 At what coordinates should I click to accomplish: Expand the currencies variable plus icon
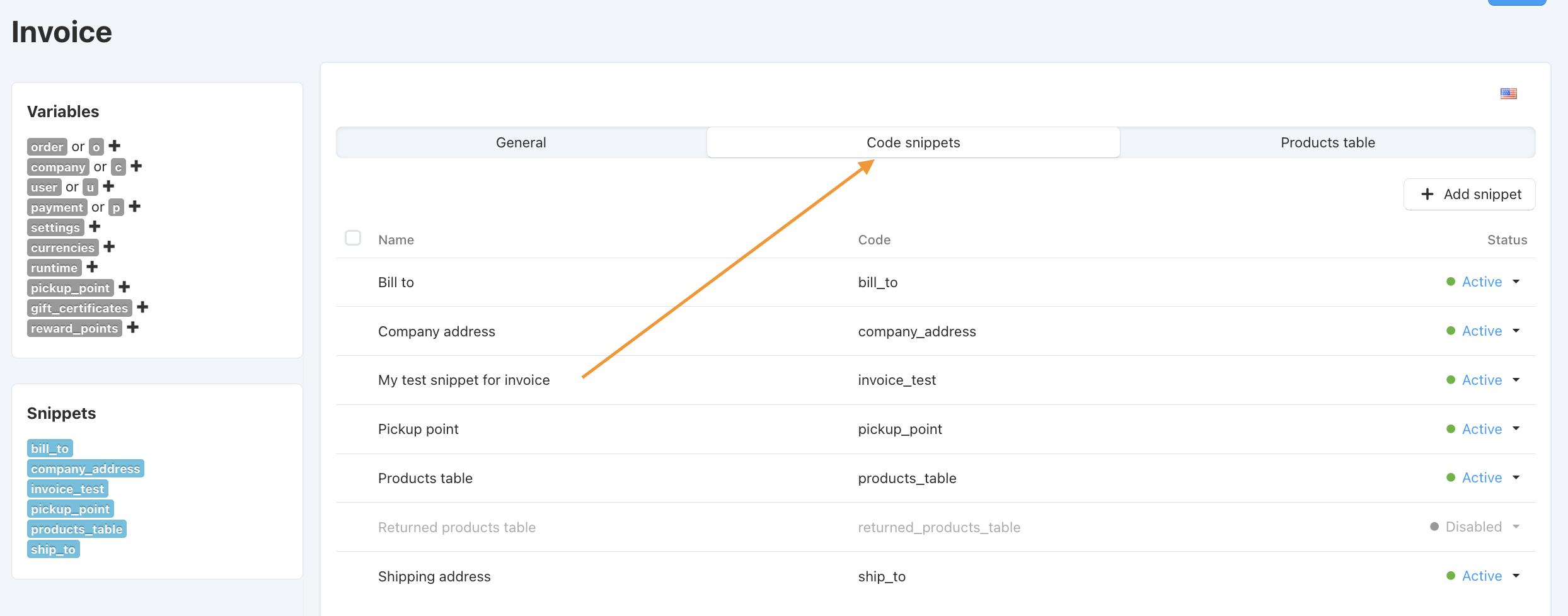[x=109, y=247]
